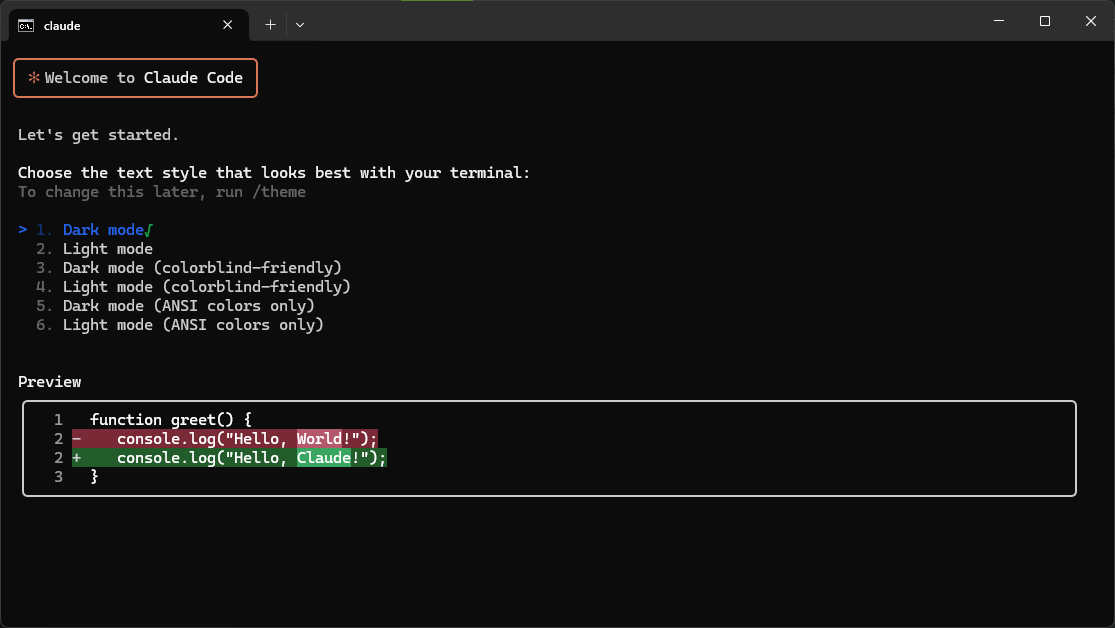
Task: Select the Light mode theme option
Action: pos(108,248)
